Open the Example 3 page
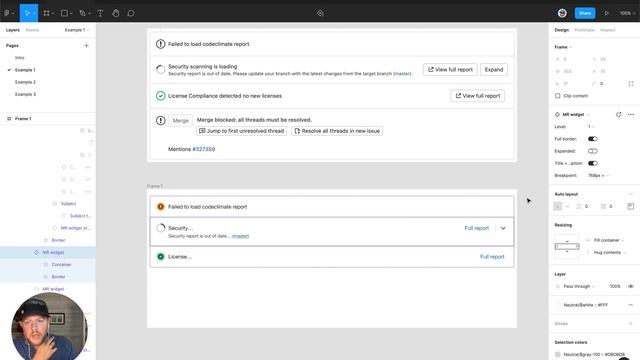The height and width of the screenshot is (360, 640). pos(25,94)
